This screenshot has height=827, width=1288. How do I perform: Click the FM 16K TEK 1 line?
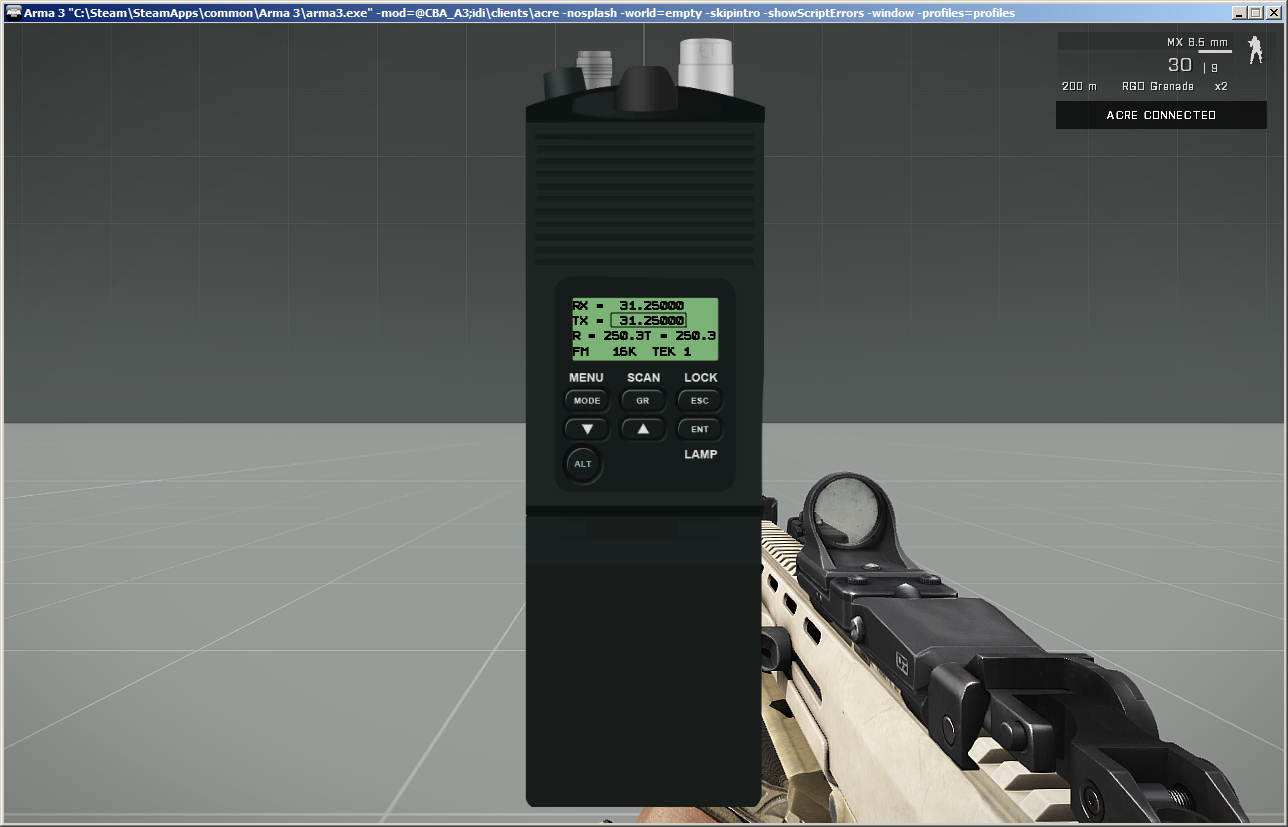[631, 352]
